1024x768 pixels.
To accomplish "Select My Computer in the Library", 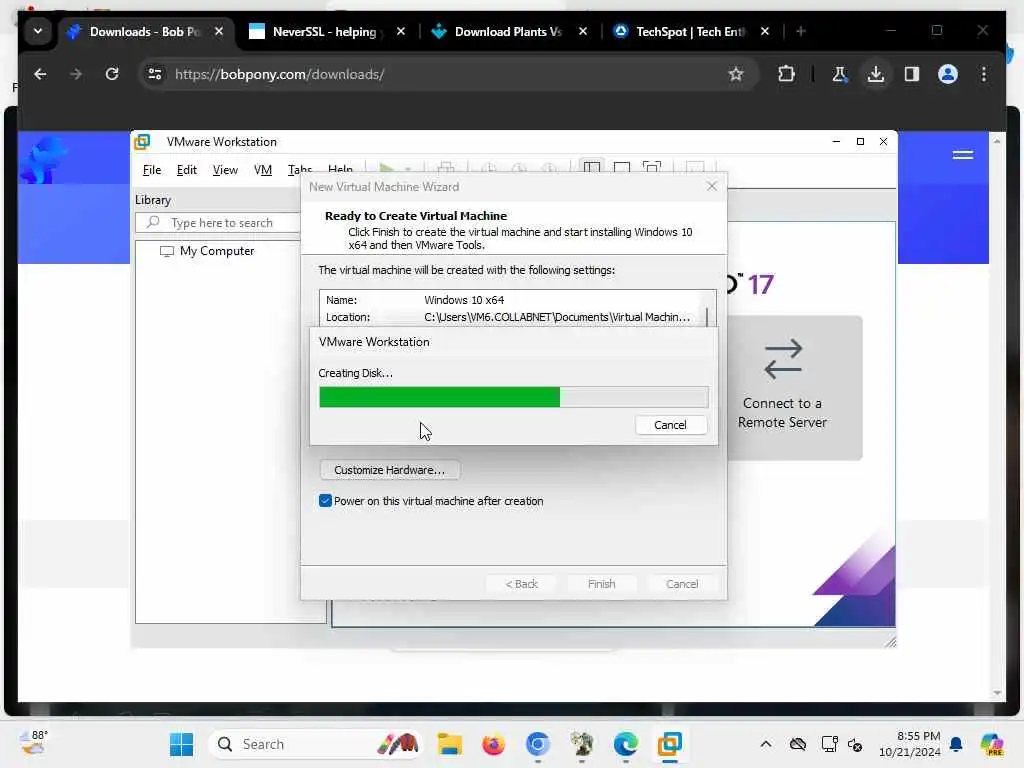I will click(x=208, y=251).
